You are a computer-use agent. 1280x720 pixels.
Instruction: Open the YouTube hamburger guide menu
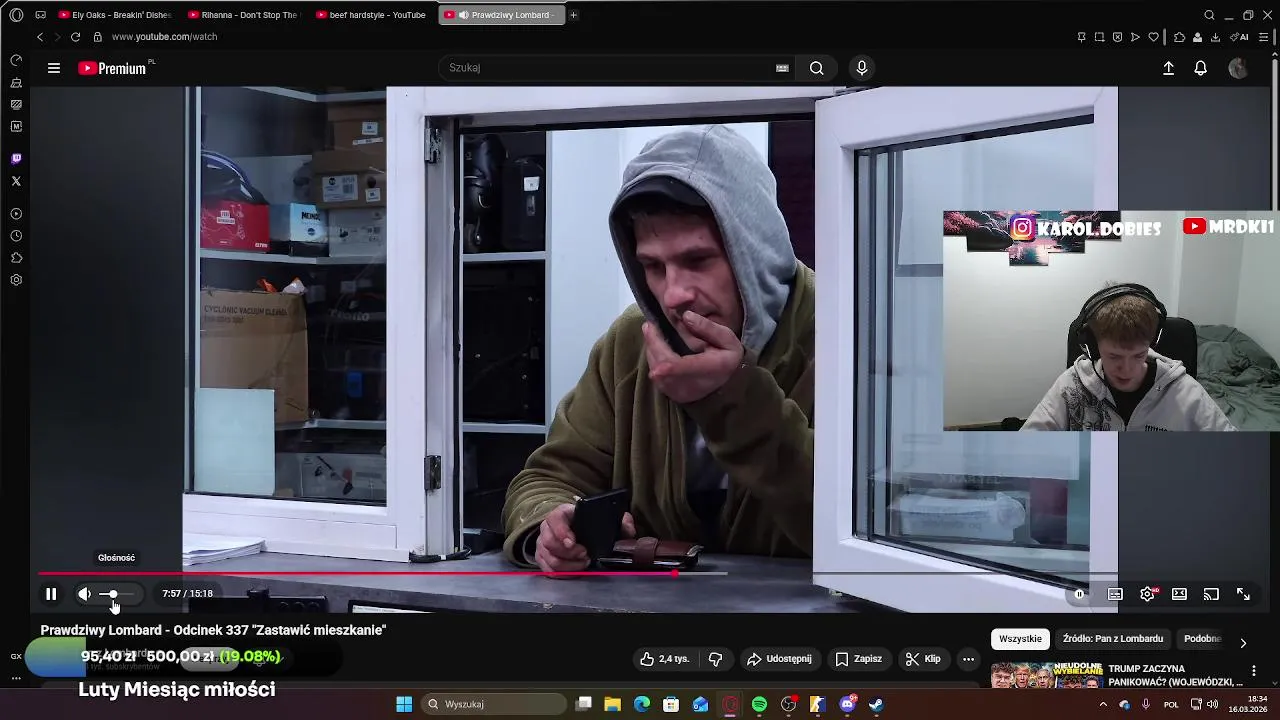[x=54, y=68]
